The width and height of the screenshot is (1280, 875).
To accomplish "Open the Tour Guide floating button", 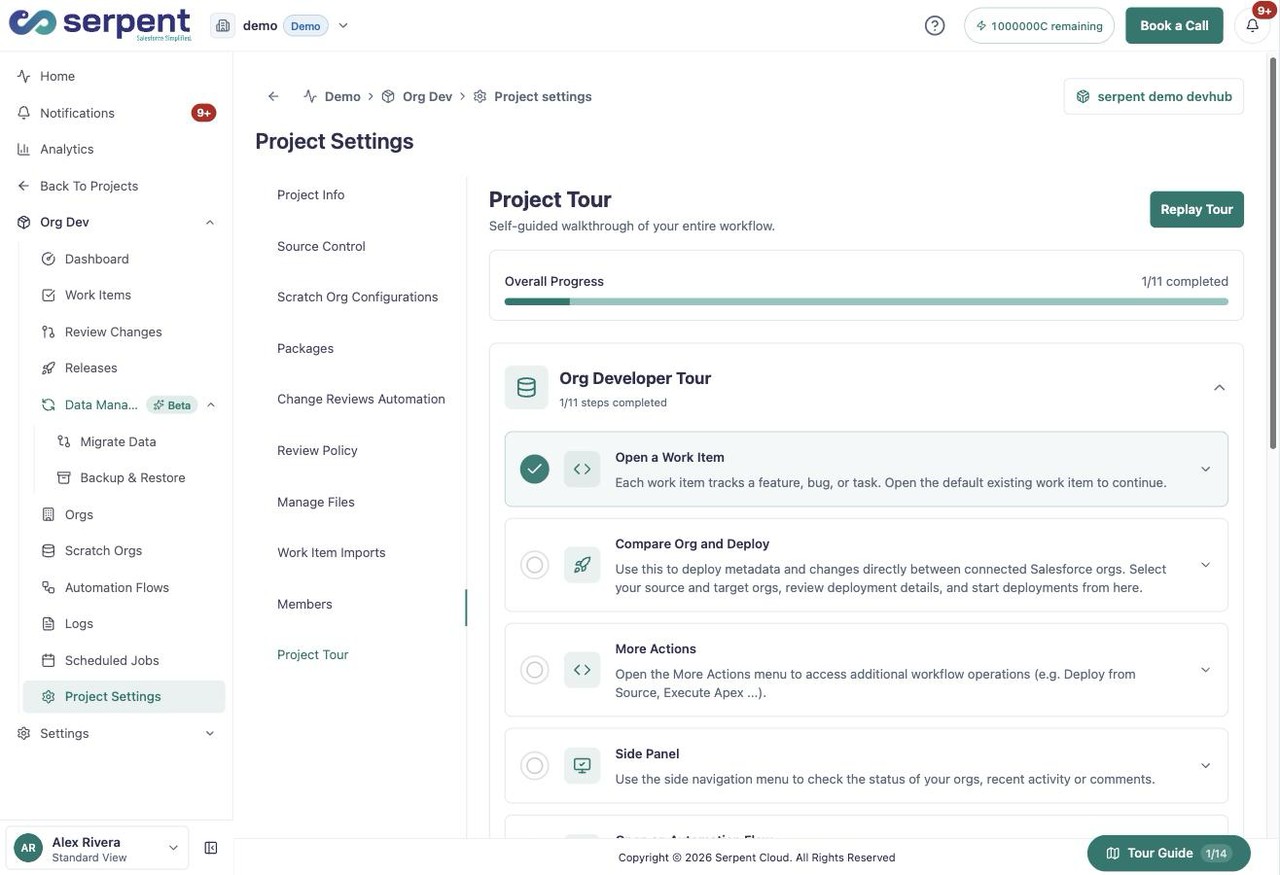I will coord(1169,853).
